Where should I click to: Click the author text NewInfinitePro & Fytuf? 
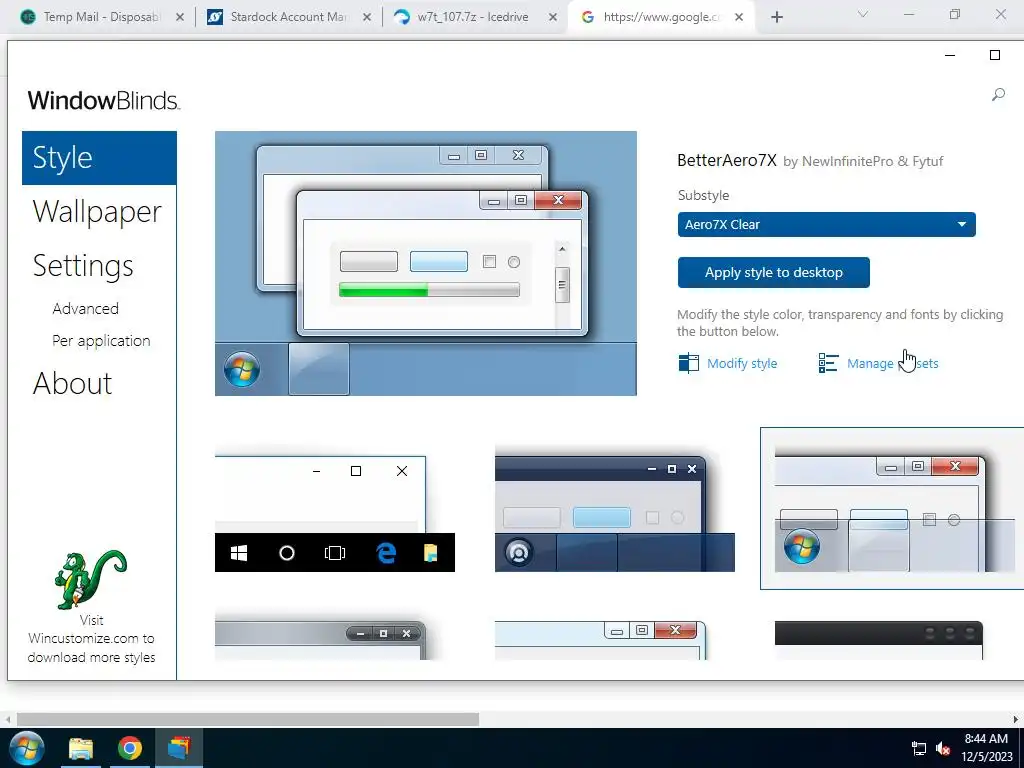tap(872, 161)
